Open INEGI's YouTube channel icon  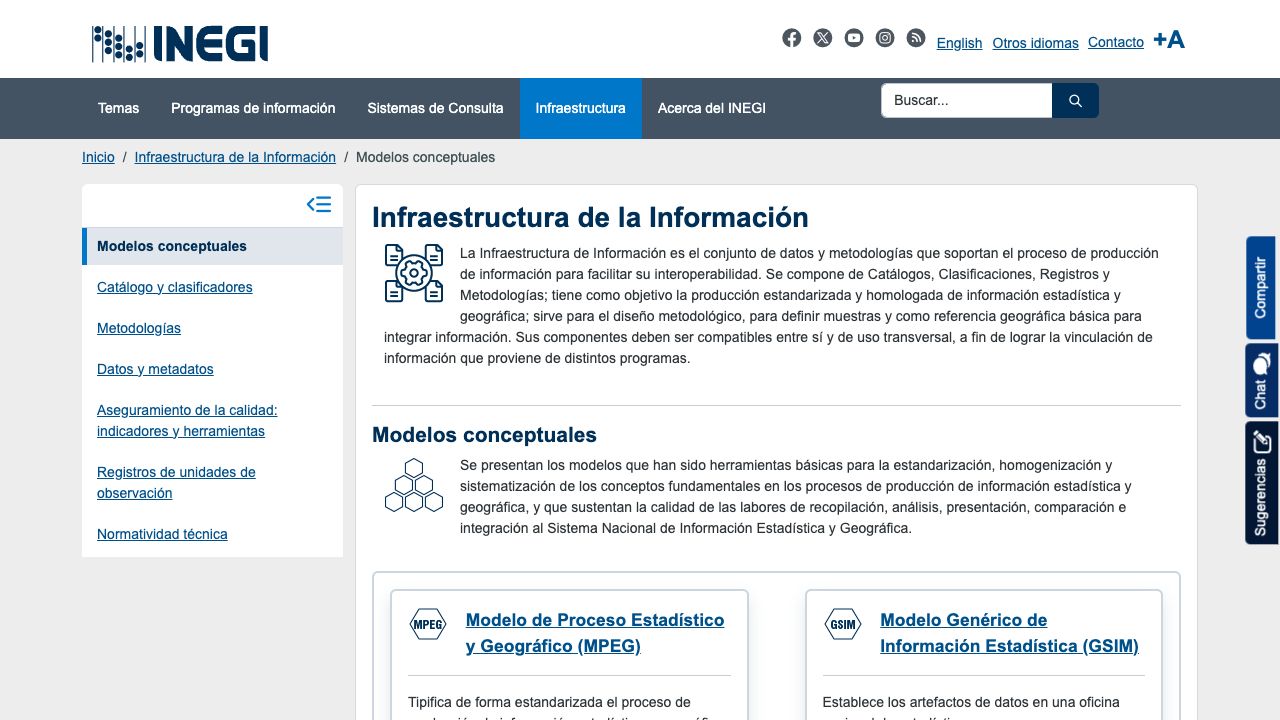[853, 38]
